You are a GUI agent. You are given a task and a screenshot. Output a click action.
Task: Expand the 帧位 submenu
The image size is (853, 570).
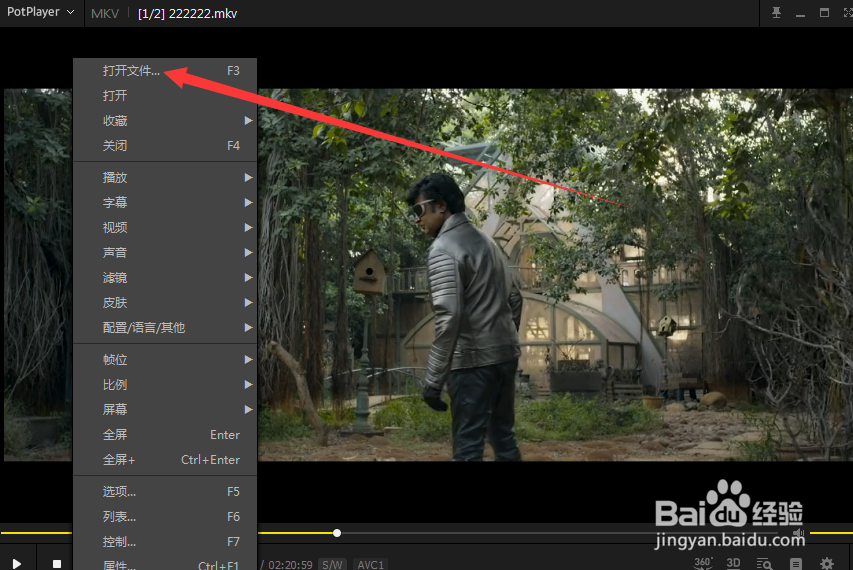(x=165, y=360)
